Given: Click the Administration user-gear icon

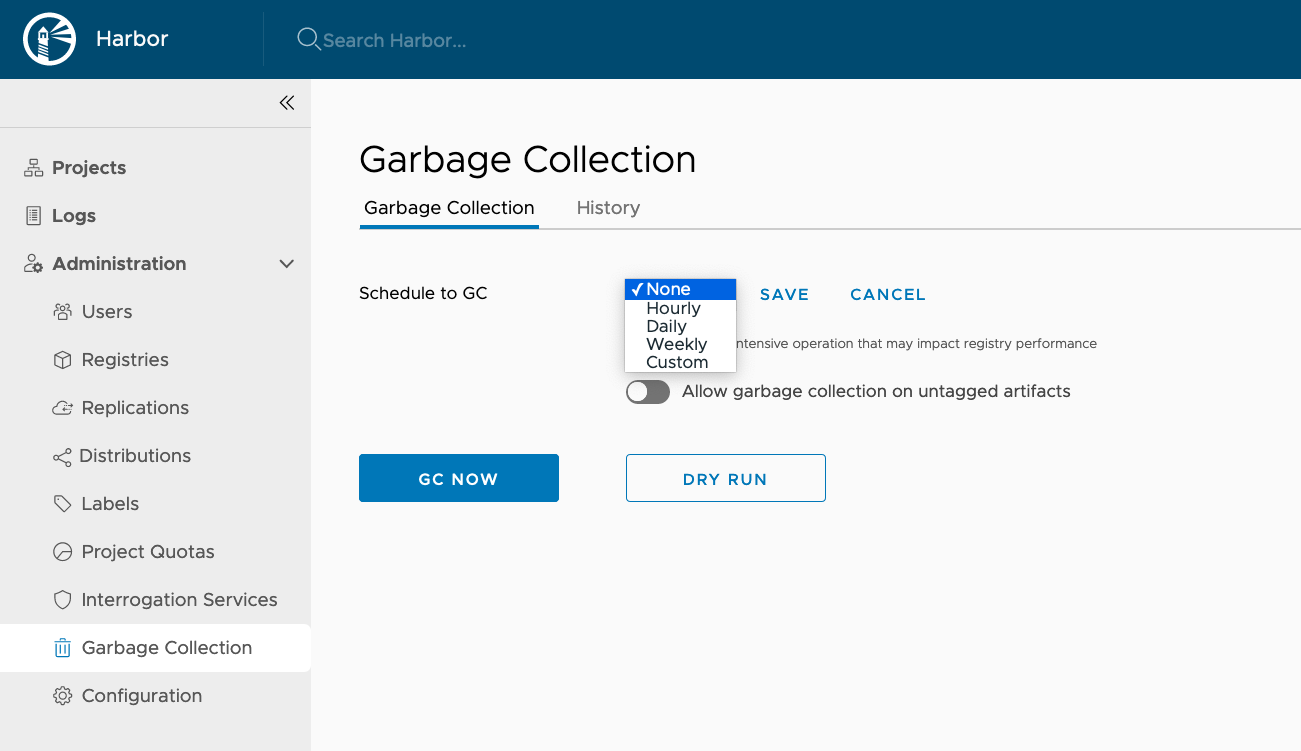Looking at the screenshot, I should (33, 264).
